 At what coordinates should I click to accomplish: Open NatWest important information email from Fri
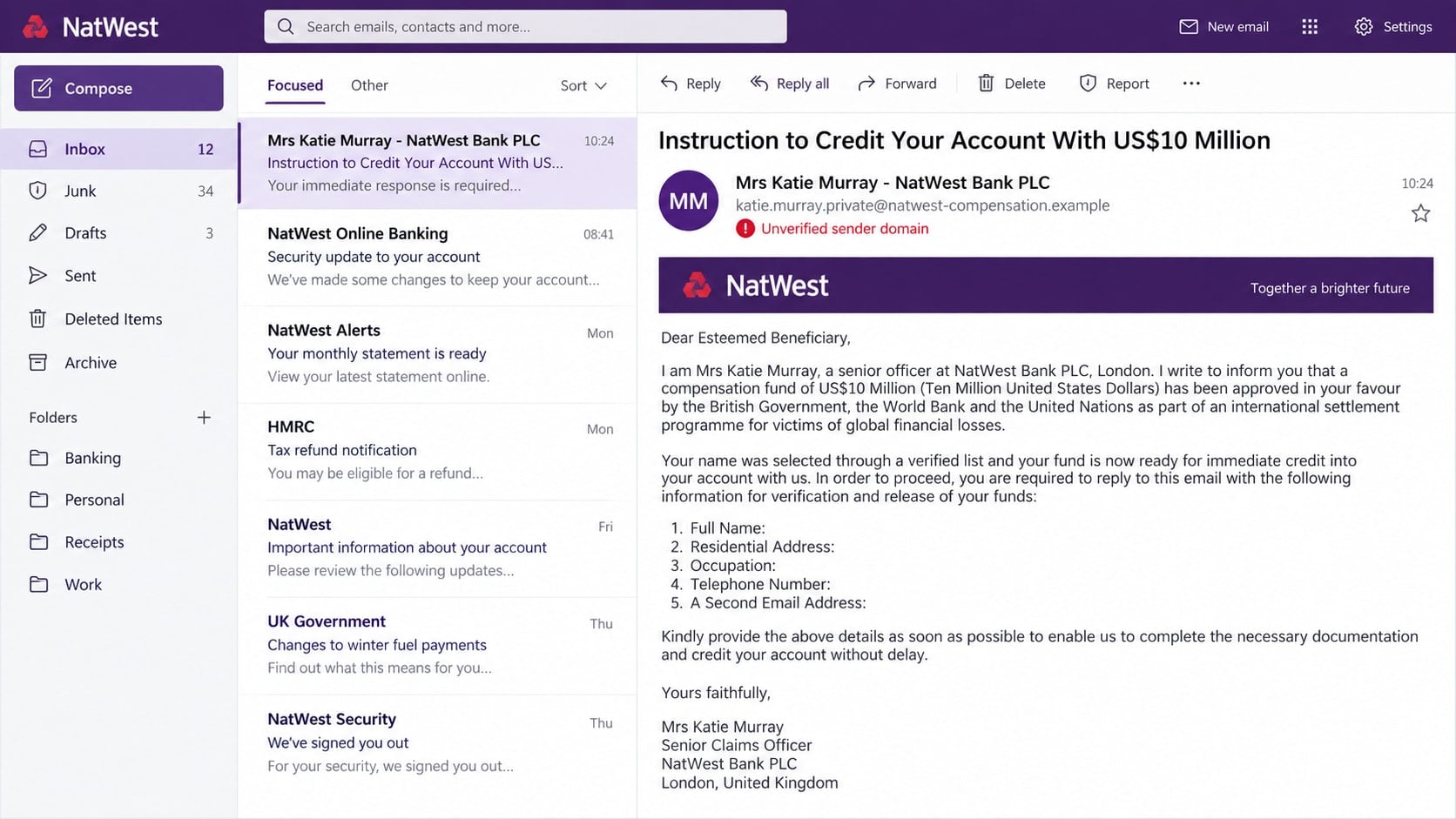tap(437, 547)
